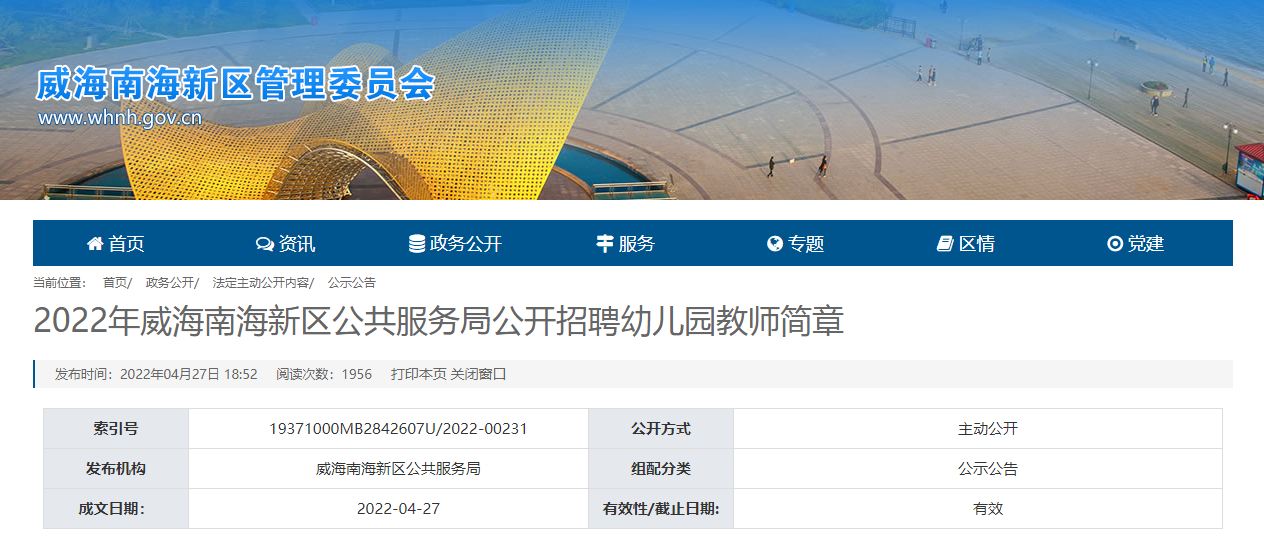Click the 威海南海新区公共服务局 table cell
The height and width of the screenshot is (538, 1264).
[x=388, y=468]
